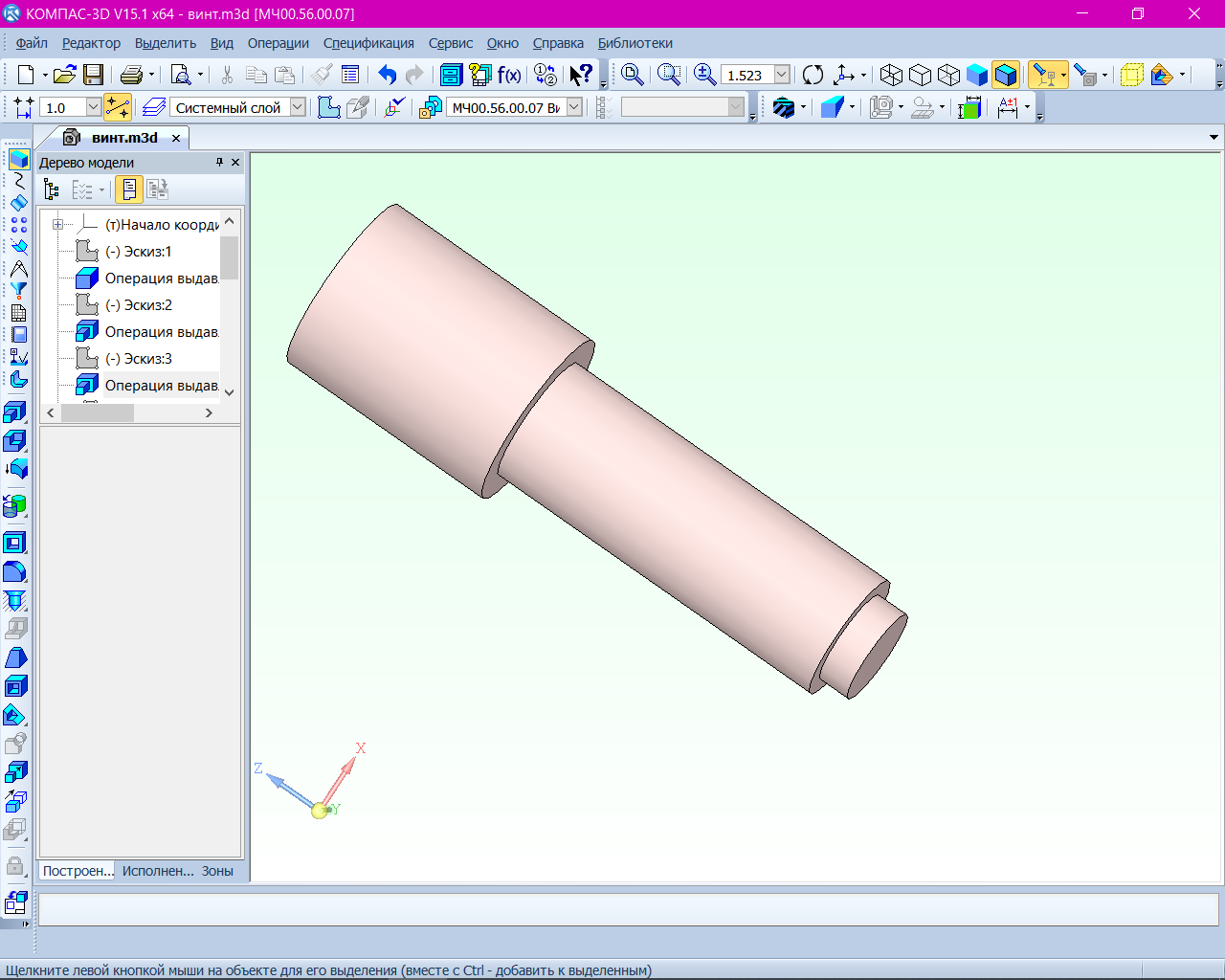Toggle shaded with edges display mode
The height and width of the screenshot is (980, 1225).
[x=1006, y=75]
